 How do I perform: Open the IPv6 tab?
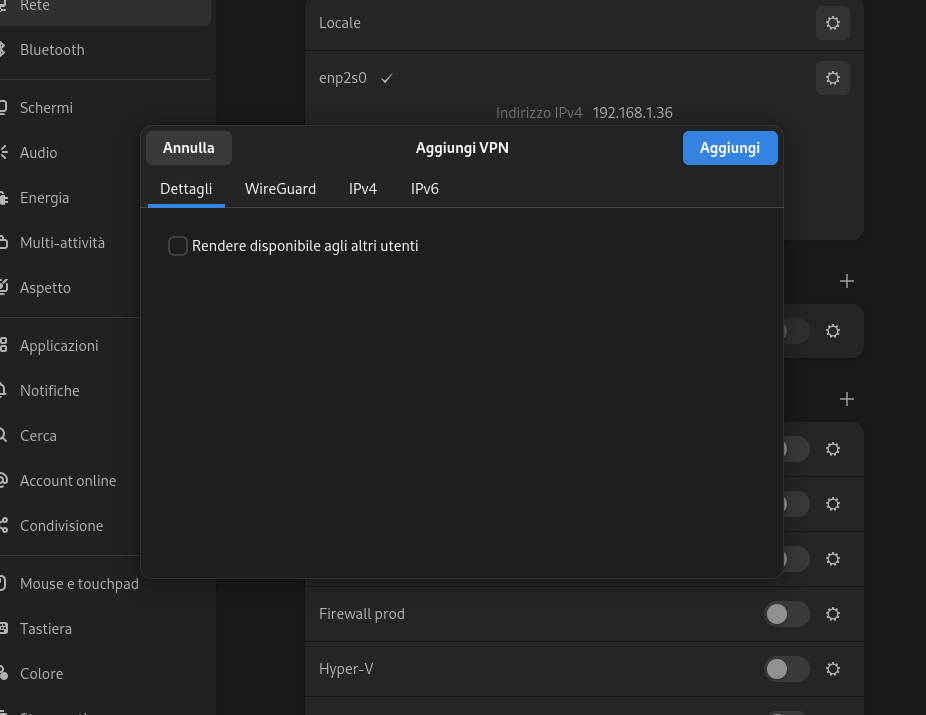pyautogui.click(x=424, y=189)
